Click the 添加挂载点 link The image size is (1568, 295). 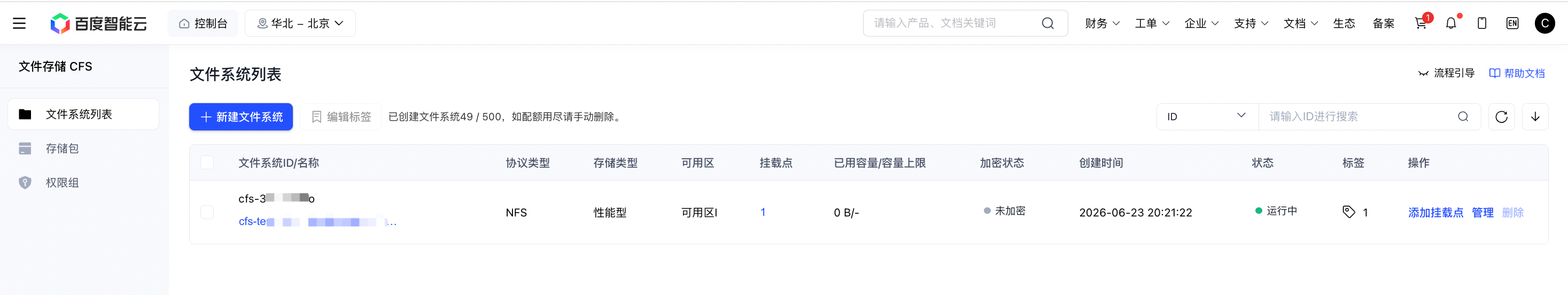1435,212
